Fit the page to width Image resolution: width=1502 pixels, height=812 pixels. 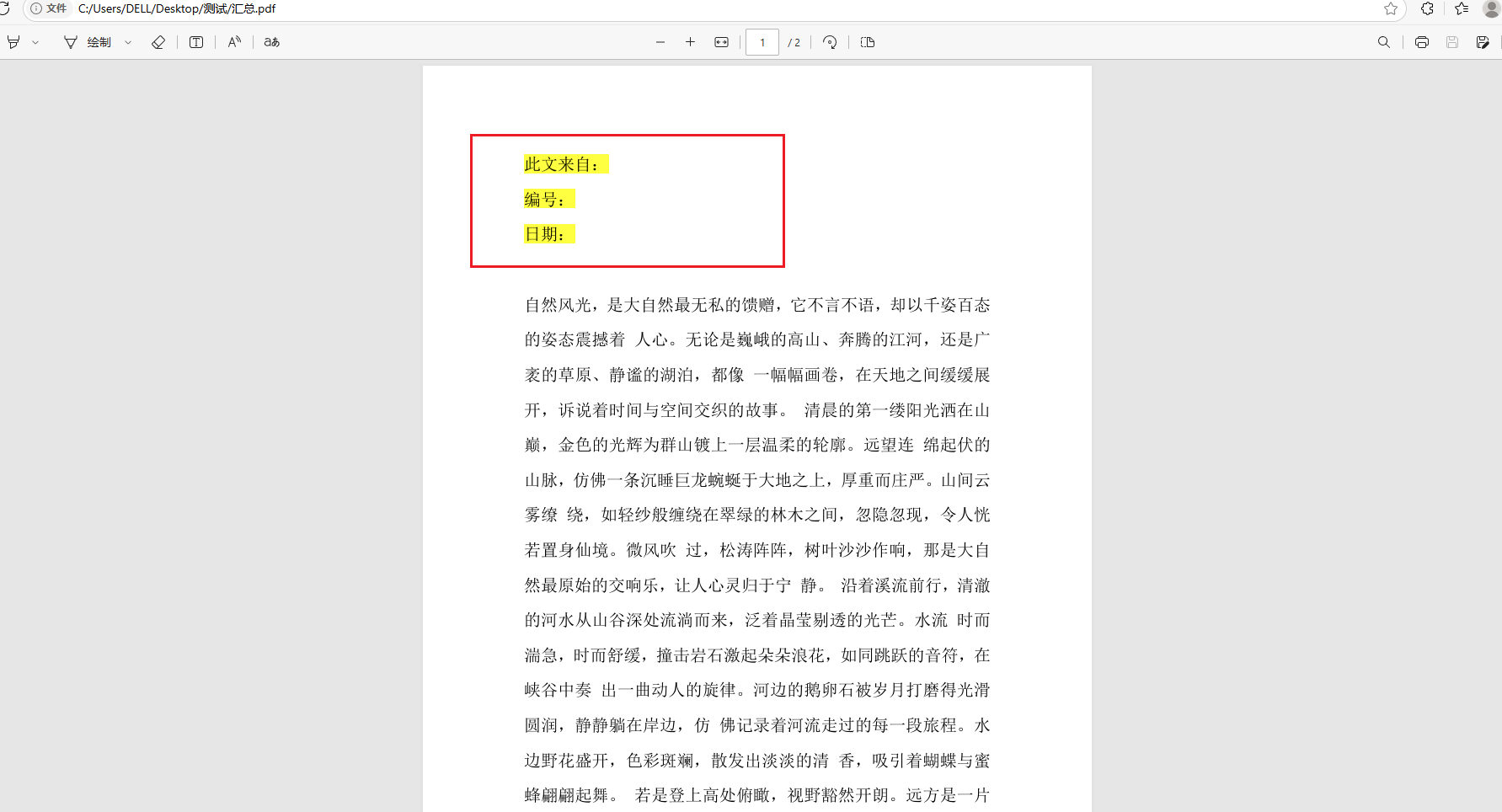tap(720, 41)
